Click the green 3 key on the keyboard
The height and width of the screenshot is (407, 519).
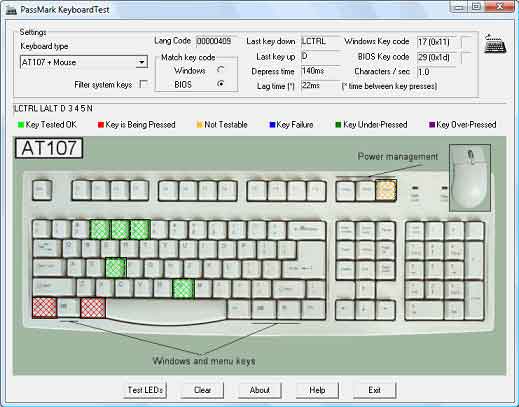point(100,230)
